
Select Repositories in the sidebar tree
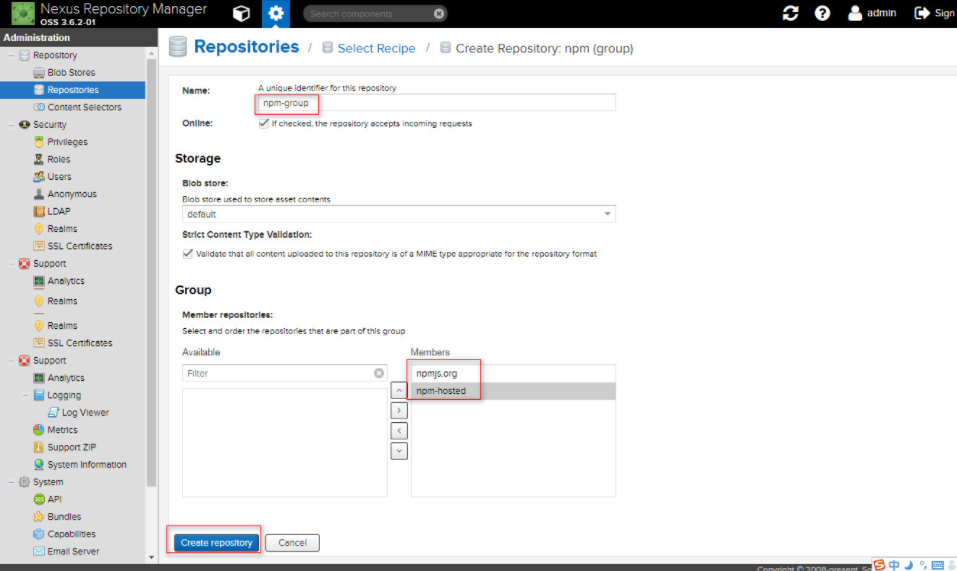[73, 90]
